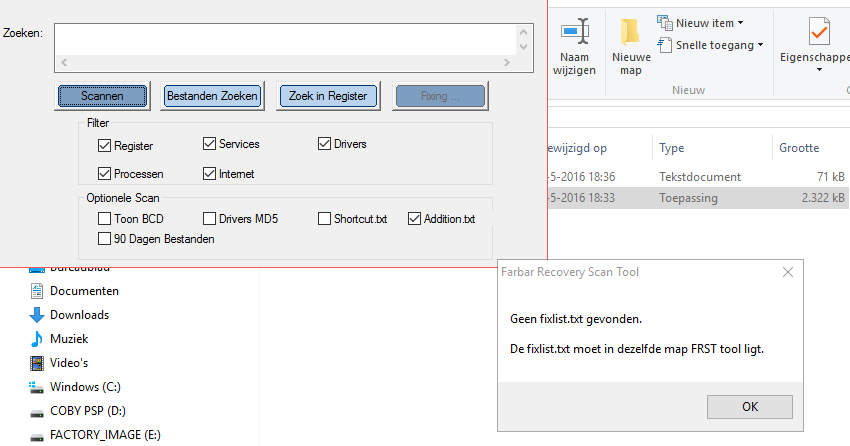The image size is (850, 446).
Task: Open the Windows (C:) drive
Action: click(85, 387)
